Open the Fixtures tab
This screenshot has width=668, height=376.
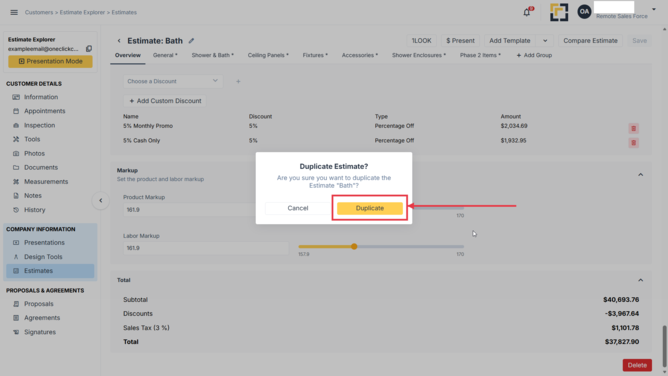315,55
